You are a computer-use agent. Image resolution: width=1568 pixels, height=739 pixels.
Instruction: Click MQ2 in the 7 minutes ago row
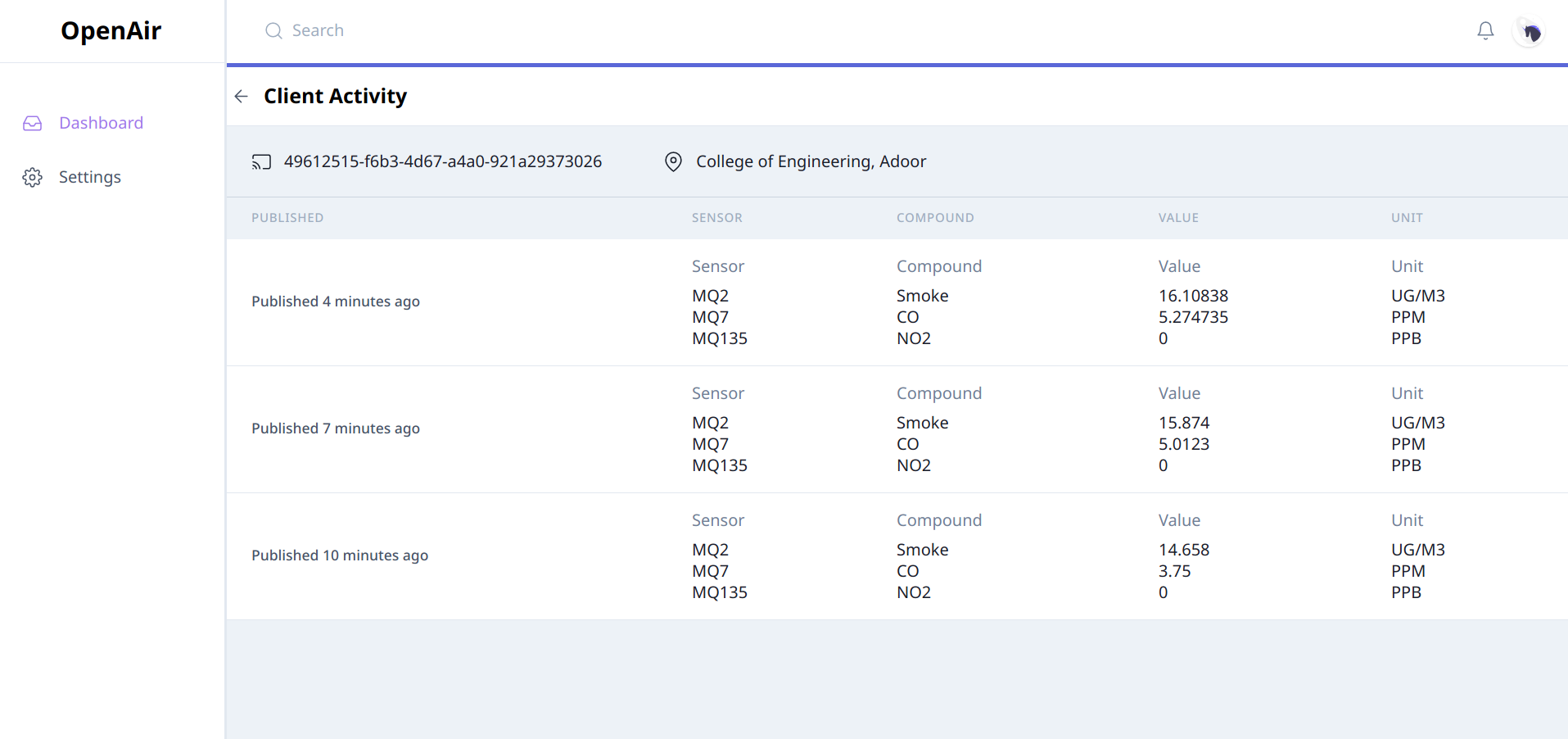click(x=710, y=423)
